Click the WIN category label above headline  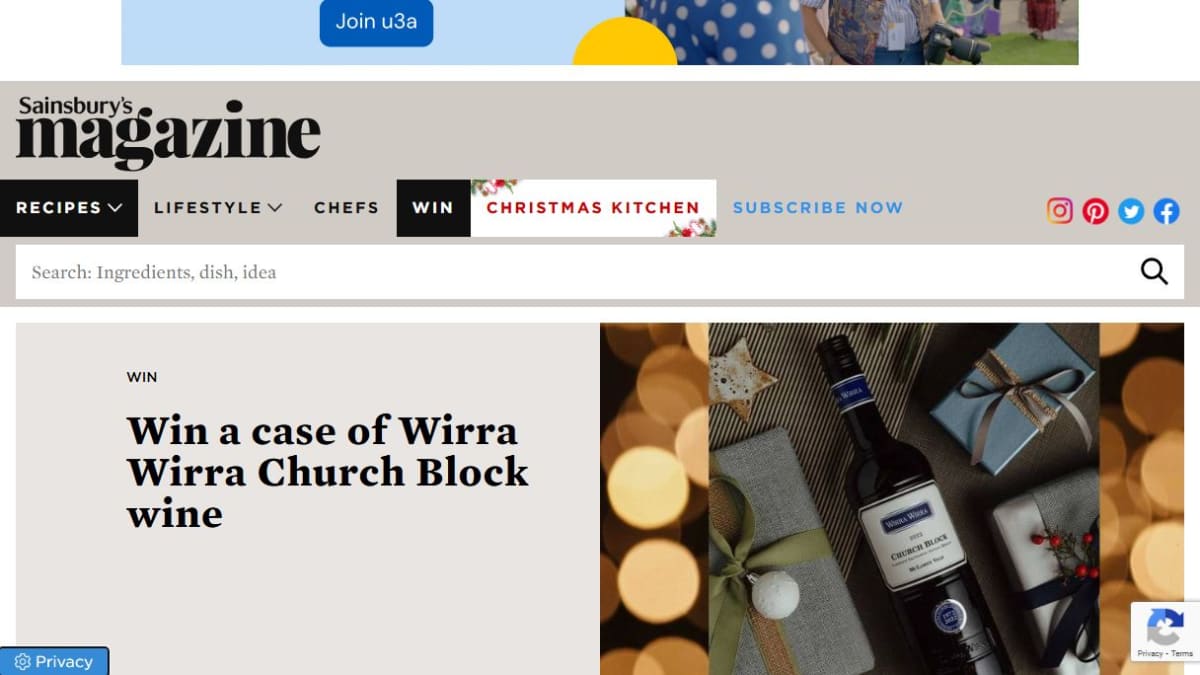tap(142, 377)
